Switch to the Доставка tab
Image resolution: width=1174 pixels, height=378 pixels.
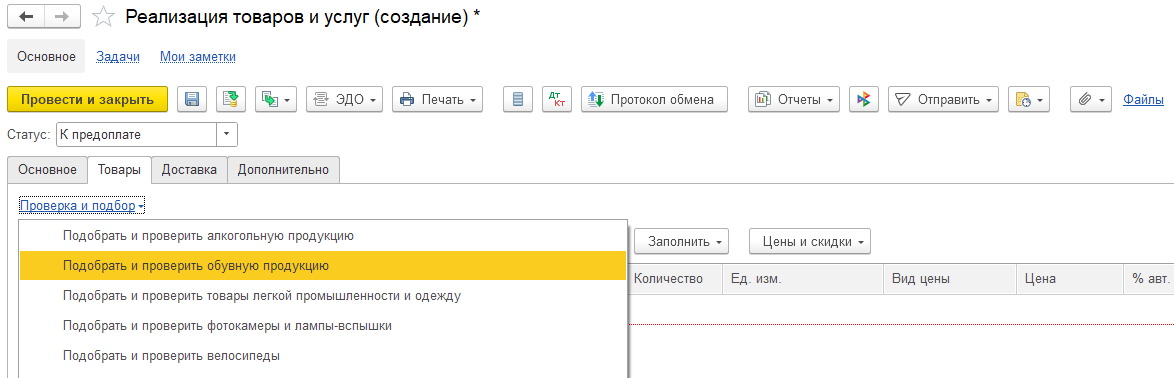click(x=189, y=169)
